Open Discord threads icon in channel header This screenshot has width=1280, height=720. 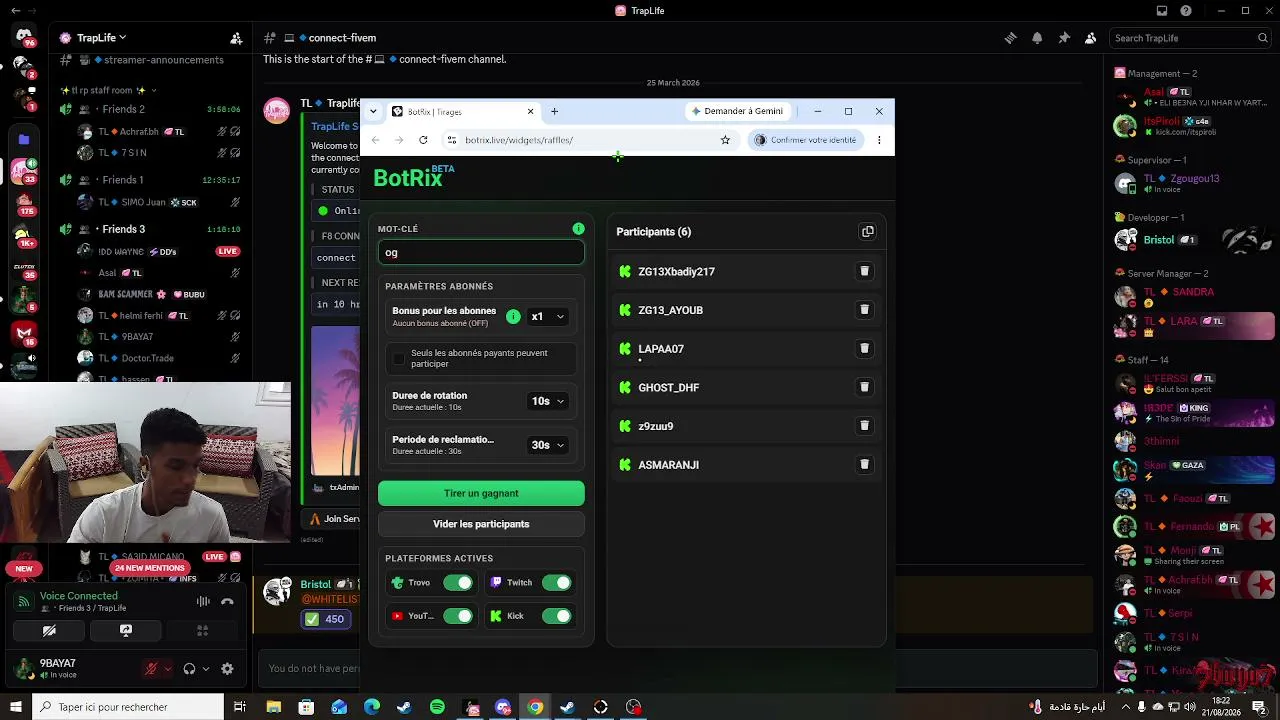[x=1010, y=38]
